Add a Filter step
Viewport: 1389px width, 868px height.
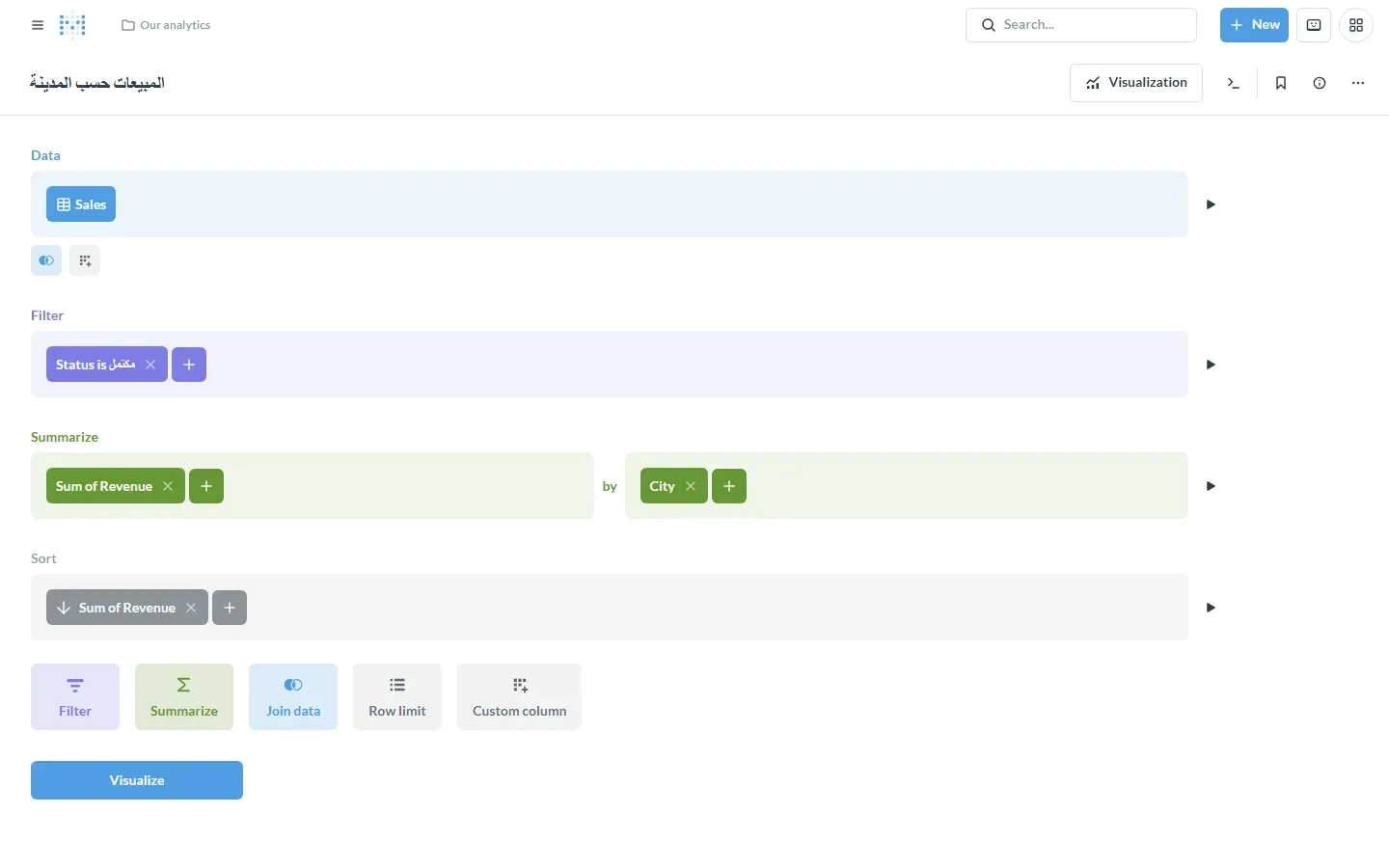click(x=75, y=696)
